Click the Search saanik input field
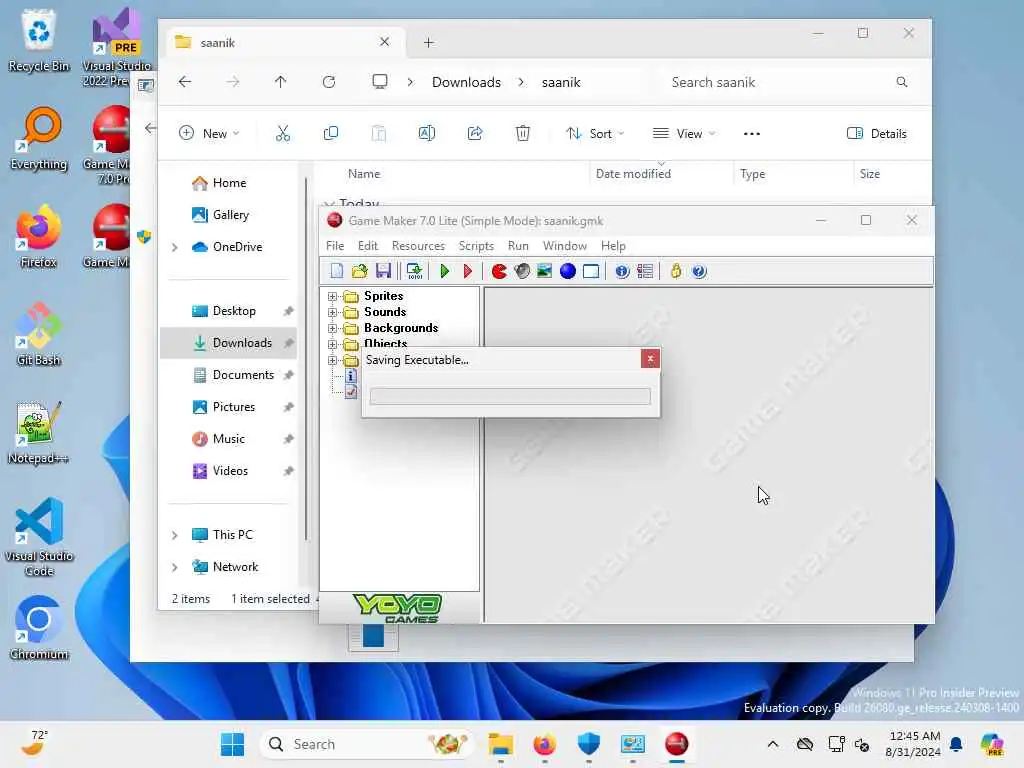The width and height of the screenshot is (1024, 768). [x=790, y=82]
